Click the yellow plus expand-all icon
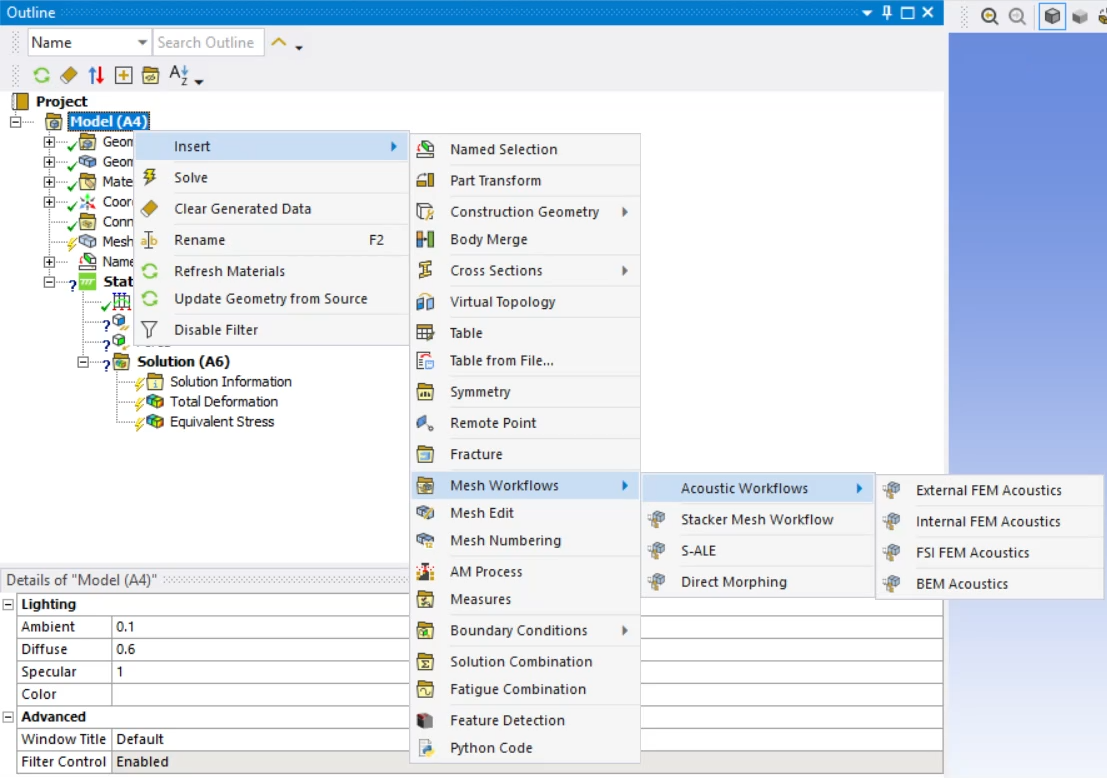This screenshot has height=778, width=1107. click(123, 75)
